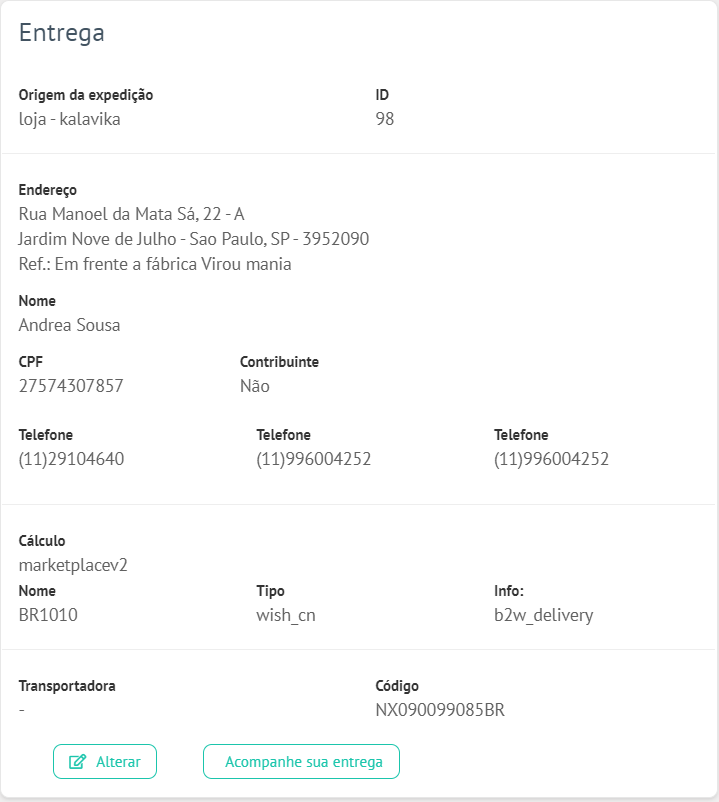The width and height of the screenshot is (719, 802).
Task: Open the Alterar button
Action: click(x=105, y=762)
